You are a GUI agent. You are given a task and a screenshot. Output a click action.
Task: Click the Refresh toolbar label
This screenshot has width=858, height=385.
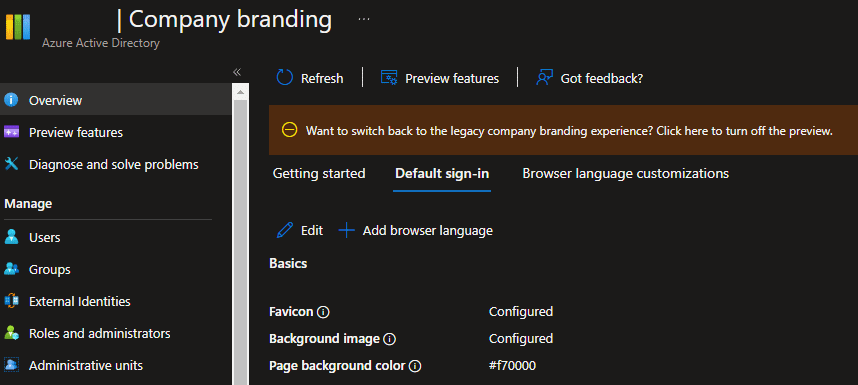(322, 79)
